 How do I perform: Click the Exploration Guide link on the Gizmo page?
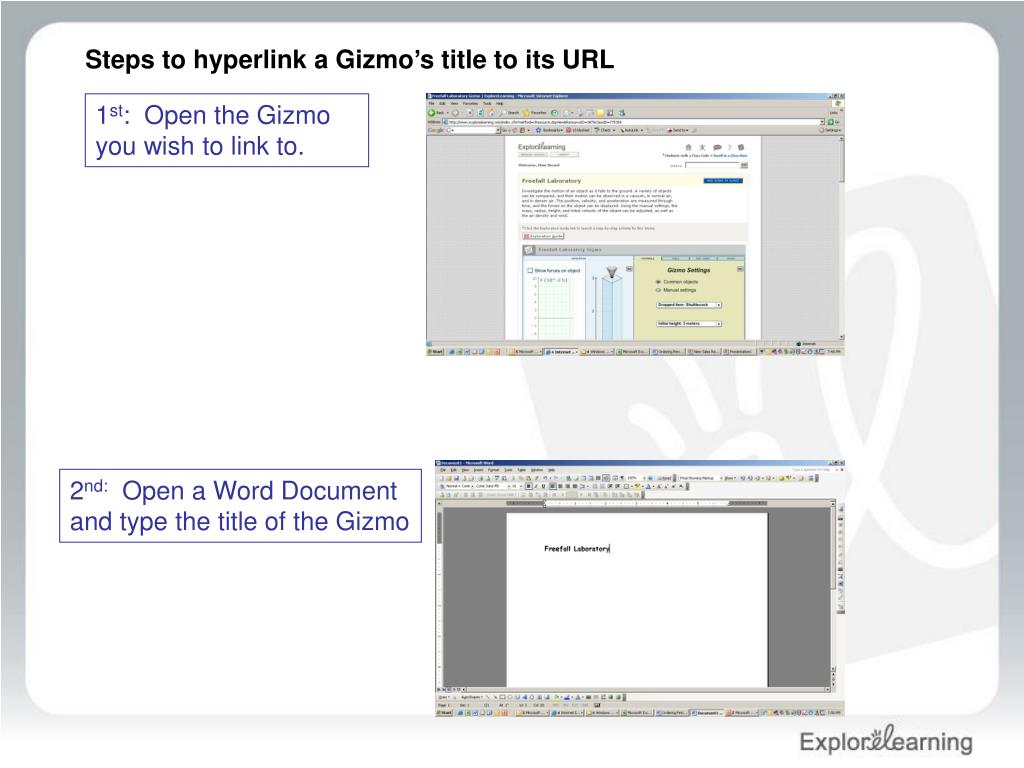(543, 236)
